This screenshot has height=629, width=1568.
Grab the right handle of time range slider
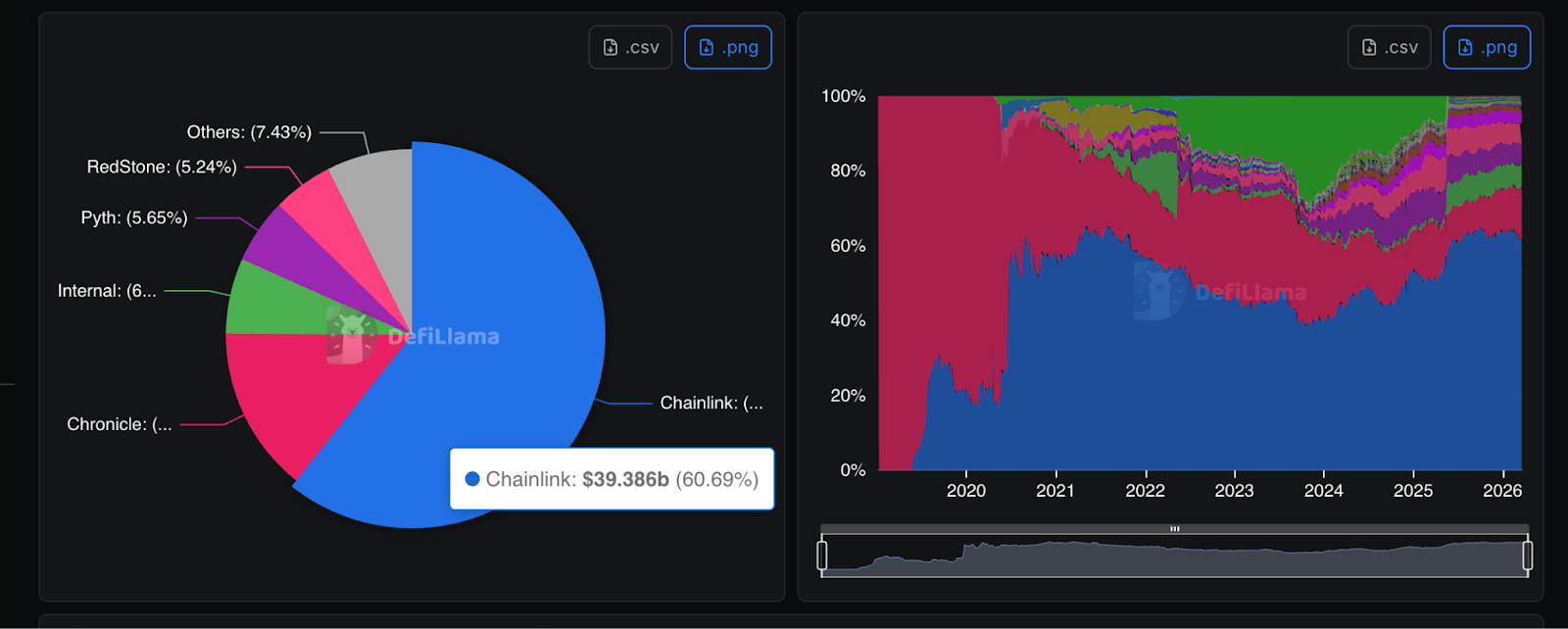(x=1527, y=556)
